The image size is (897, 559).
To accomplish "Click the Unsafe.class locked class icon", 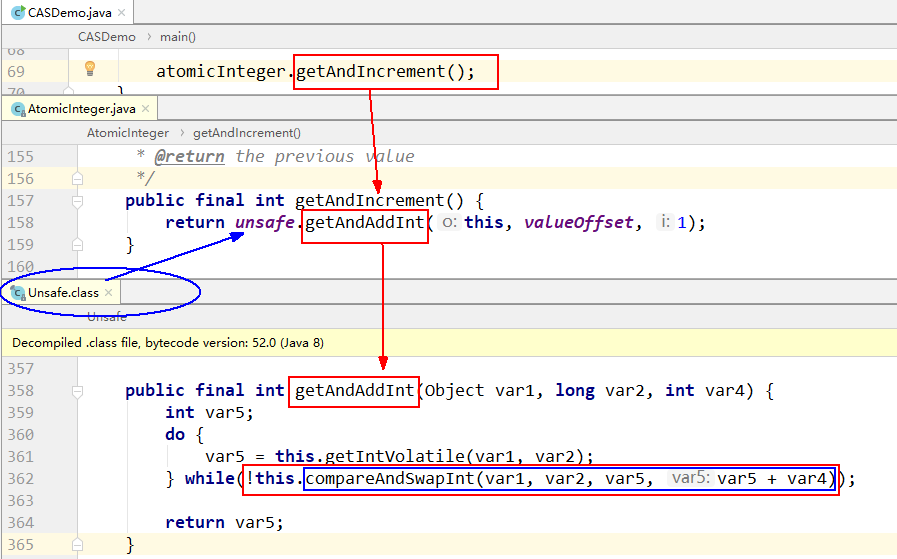I will click(x=18, y=293).
